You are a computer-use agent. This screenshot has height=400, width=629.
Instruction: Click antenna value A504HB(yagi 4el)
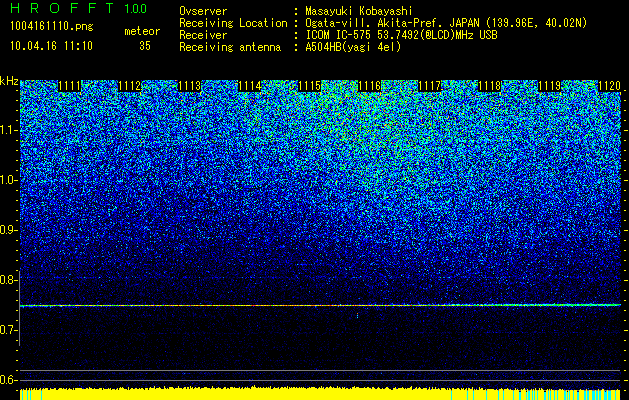(353, 47)
